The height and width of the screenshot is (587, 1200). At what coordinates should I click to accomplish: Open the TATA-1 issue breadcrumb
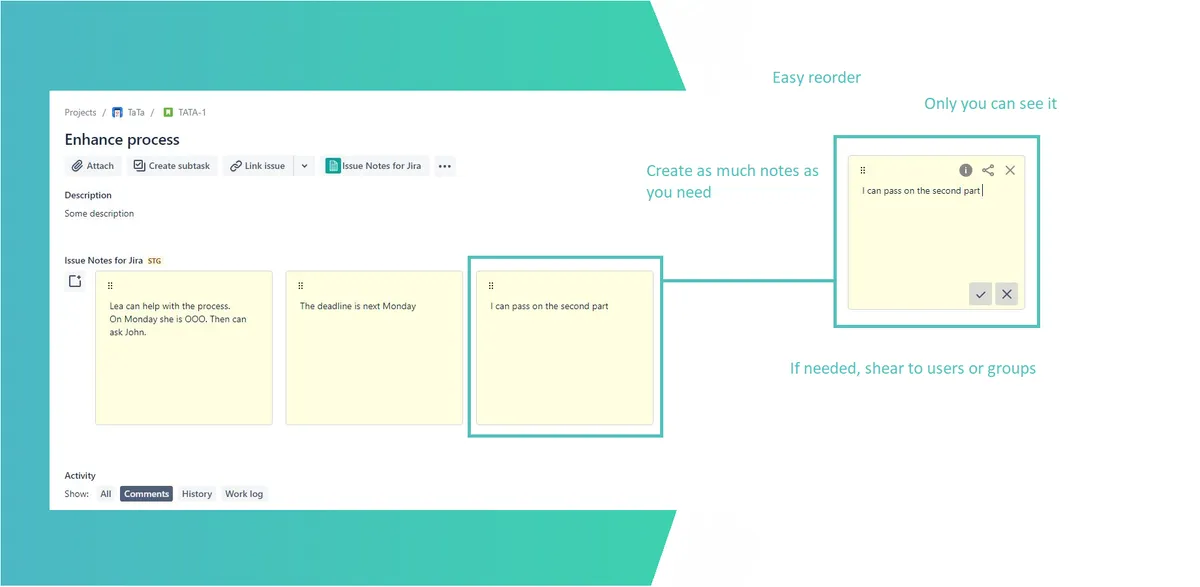pyautogui.click(x=192, y=113)
